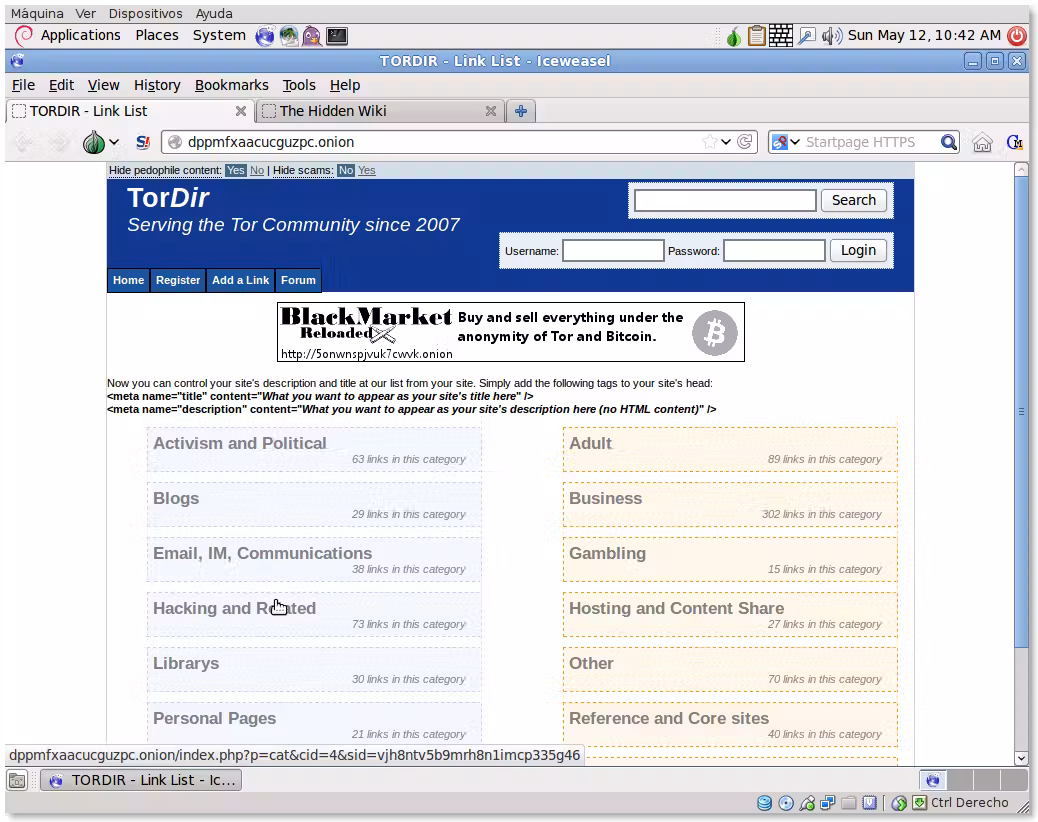Open the System menu
1038x822 pixels.
(219, 36)
